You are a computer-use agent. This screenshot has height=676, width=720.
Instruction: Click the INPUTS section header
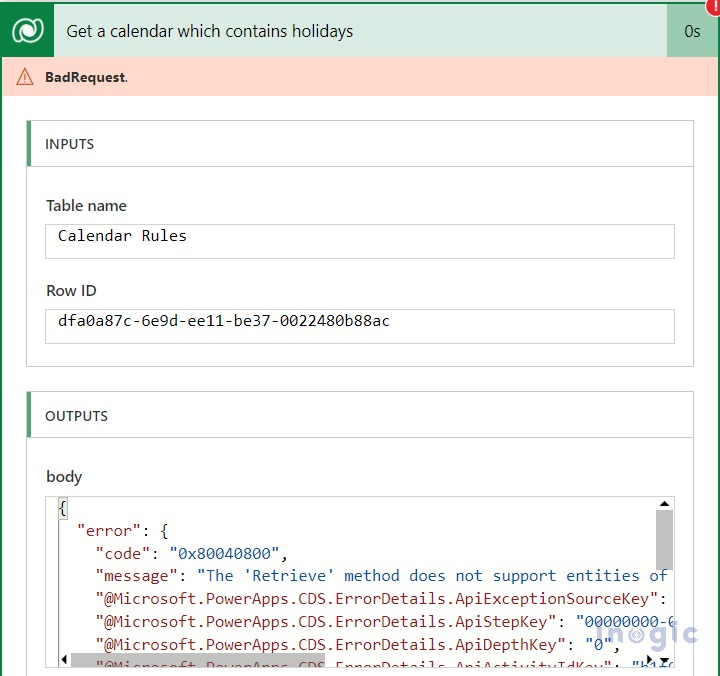tap(70, 144)
